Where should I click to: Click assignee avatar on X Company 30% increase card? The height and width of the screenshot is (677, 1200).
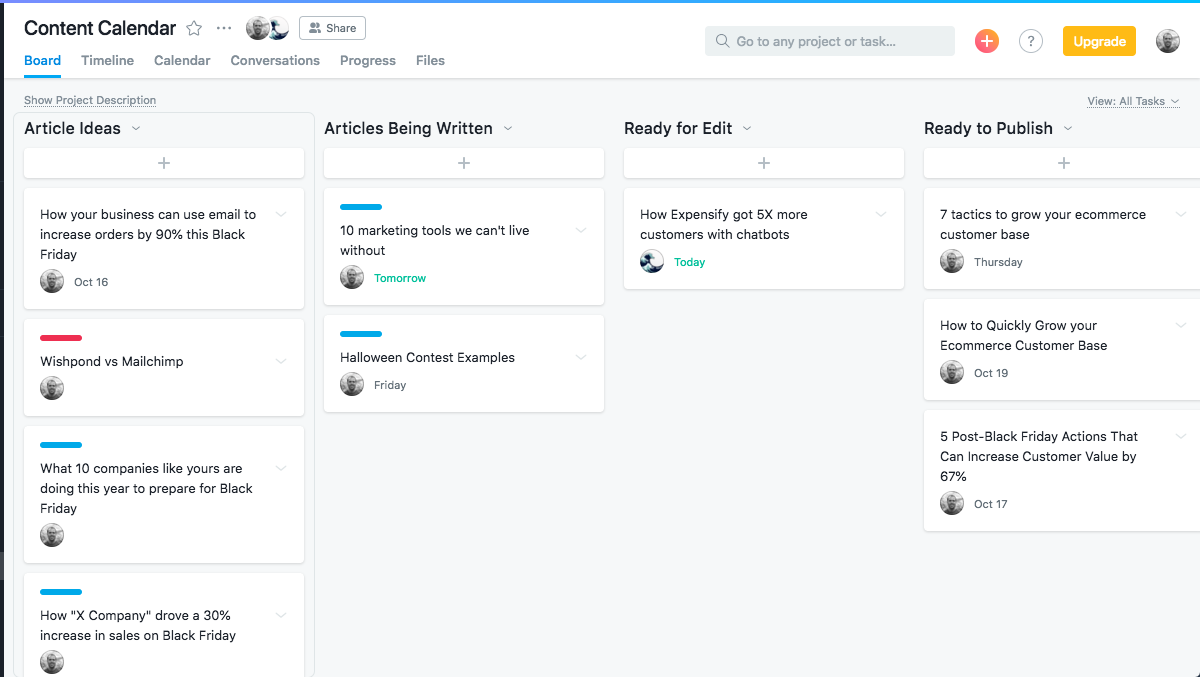(52, 662)
